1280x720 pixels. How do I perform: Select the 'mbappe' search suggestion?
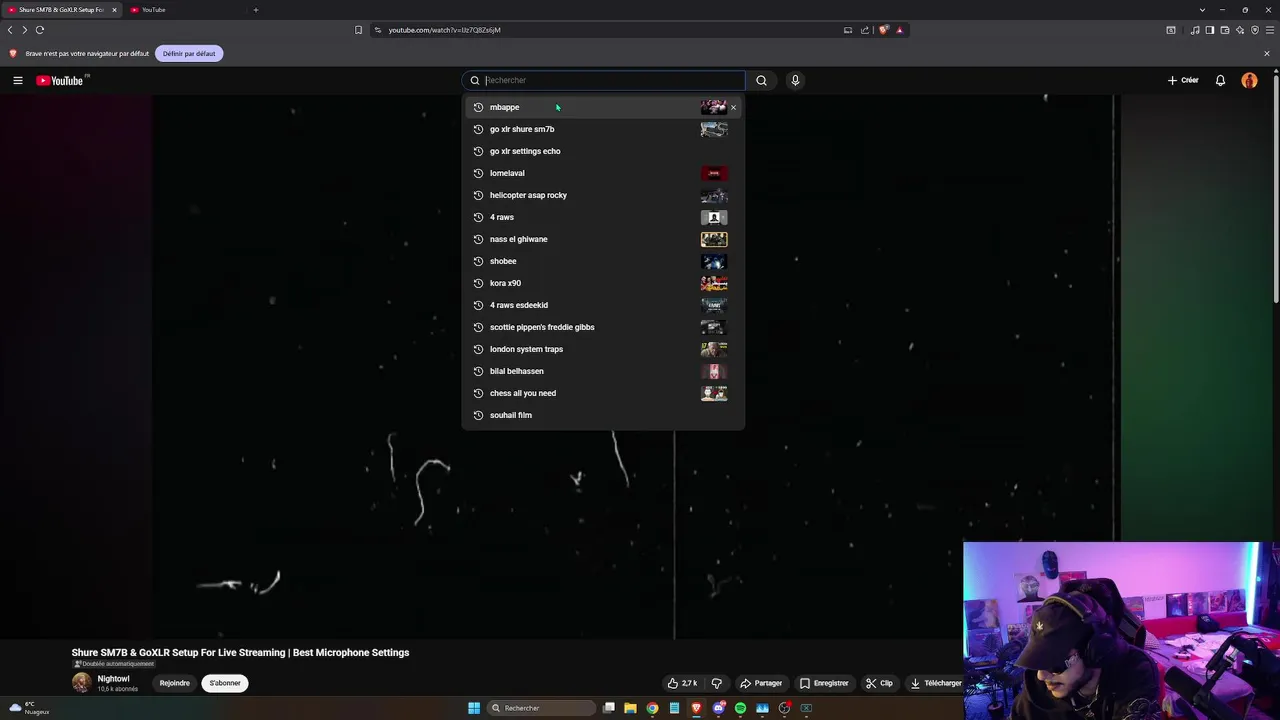click(603, 107)
